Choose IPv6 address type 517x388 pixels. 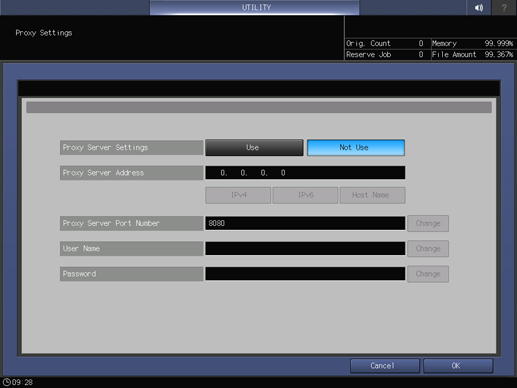coord(305,195)
